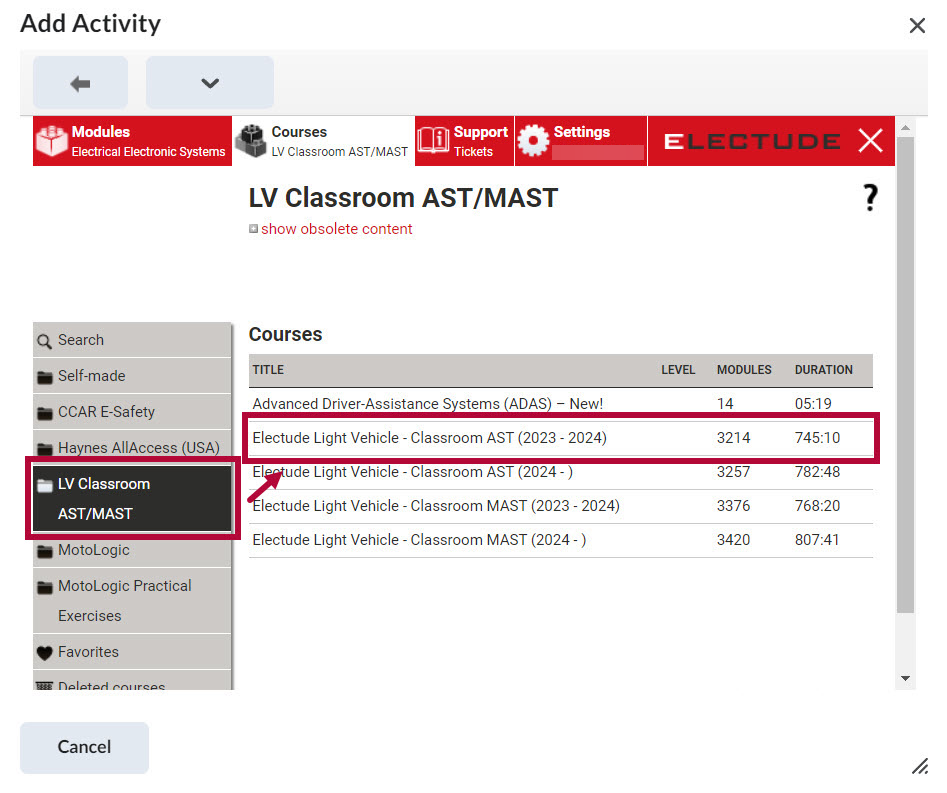Click the MotoLogic folder icon

[45, 552]
